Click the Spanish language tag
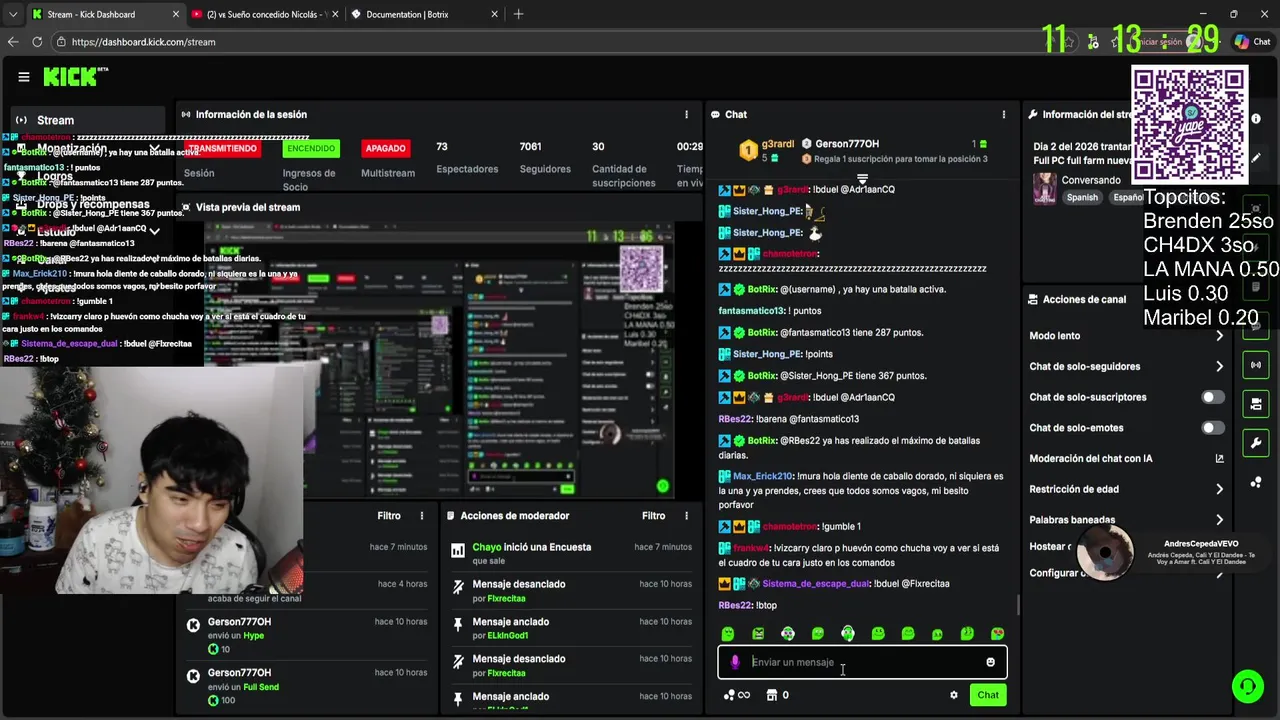 click(1082, 198)
